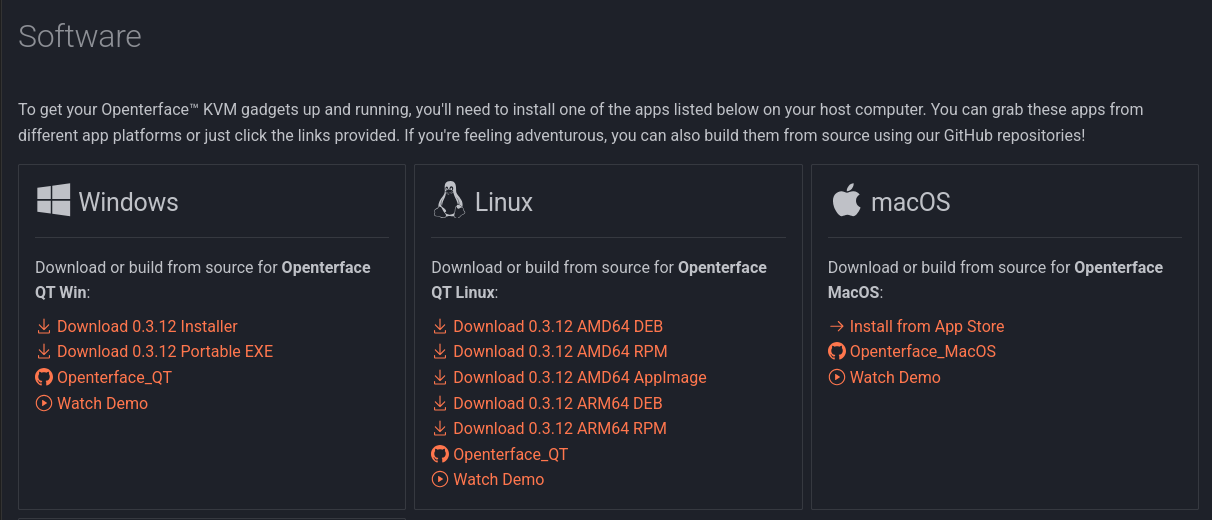Screen dimensions: 1212x520
Task: Download 0.3.12 AMD64 DEB package
Action: click(558, 326)
